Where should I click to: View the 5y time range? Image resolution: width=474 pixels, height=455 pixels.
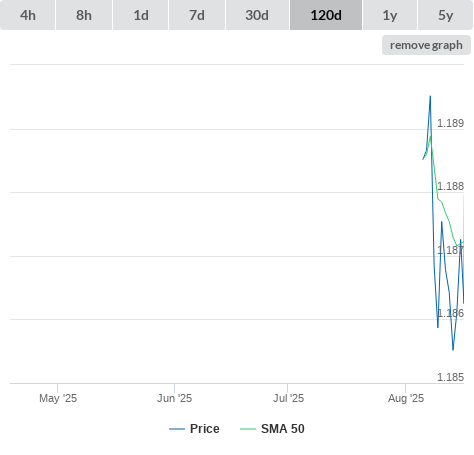coord(445,15)
